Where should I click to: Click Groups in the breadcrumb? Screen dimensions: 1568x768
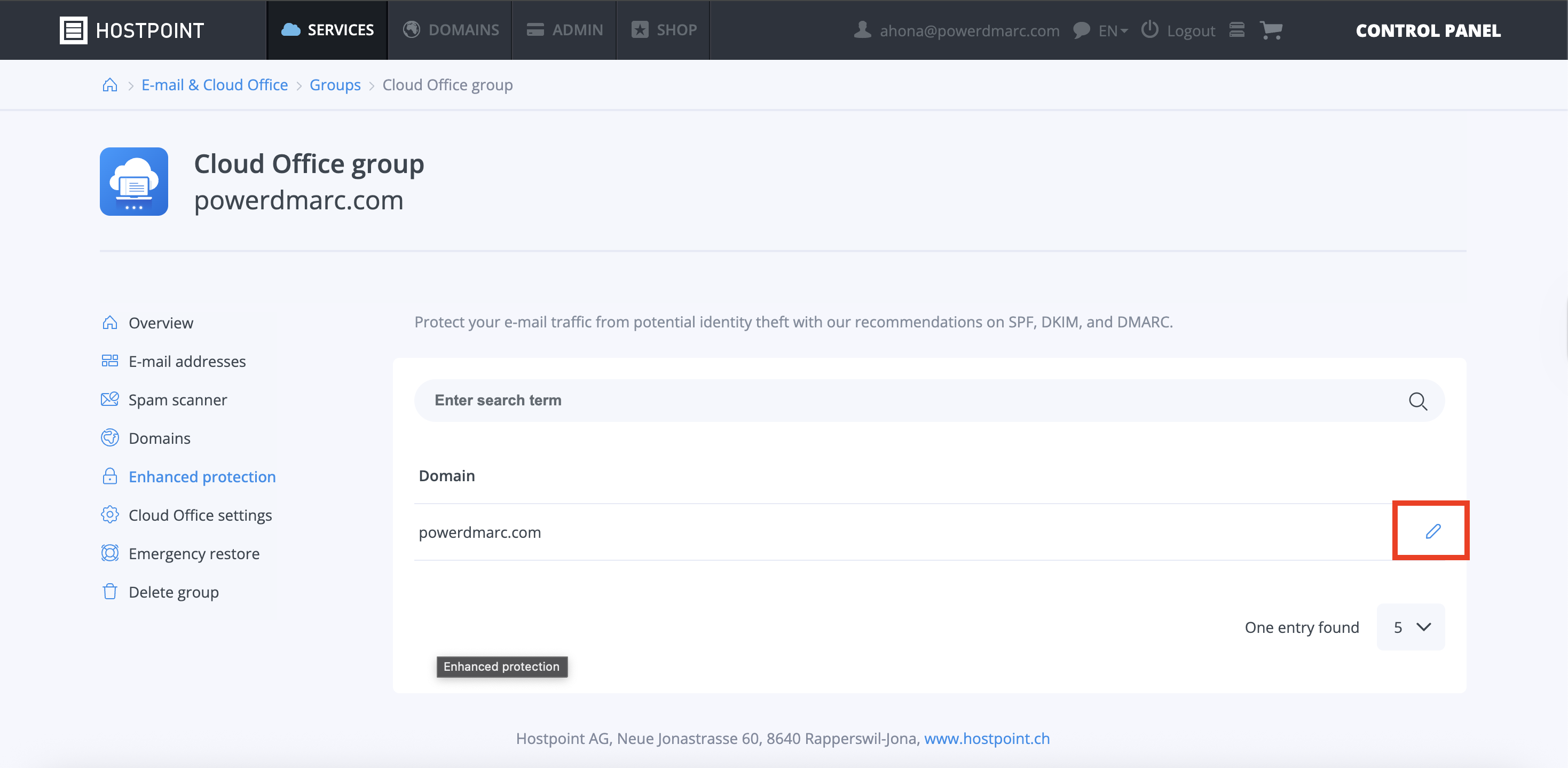click(335, 85)
